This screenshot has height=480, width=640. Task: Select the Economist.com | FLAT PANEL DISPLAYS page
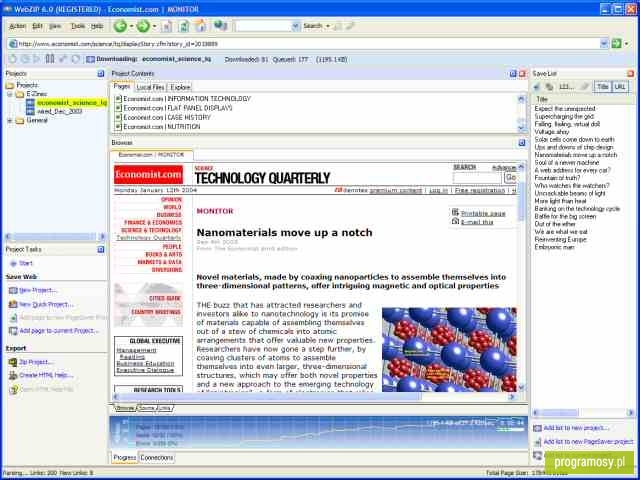(178, 108)
